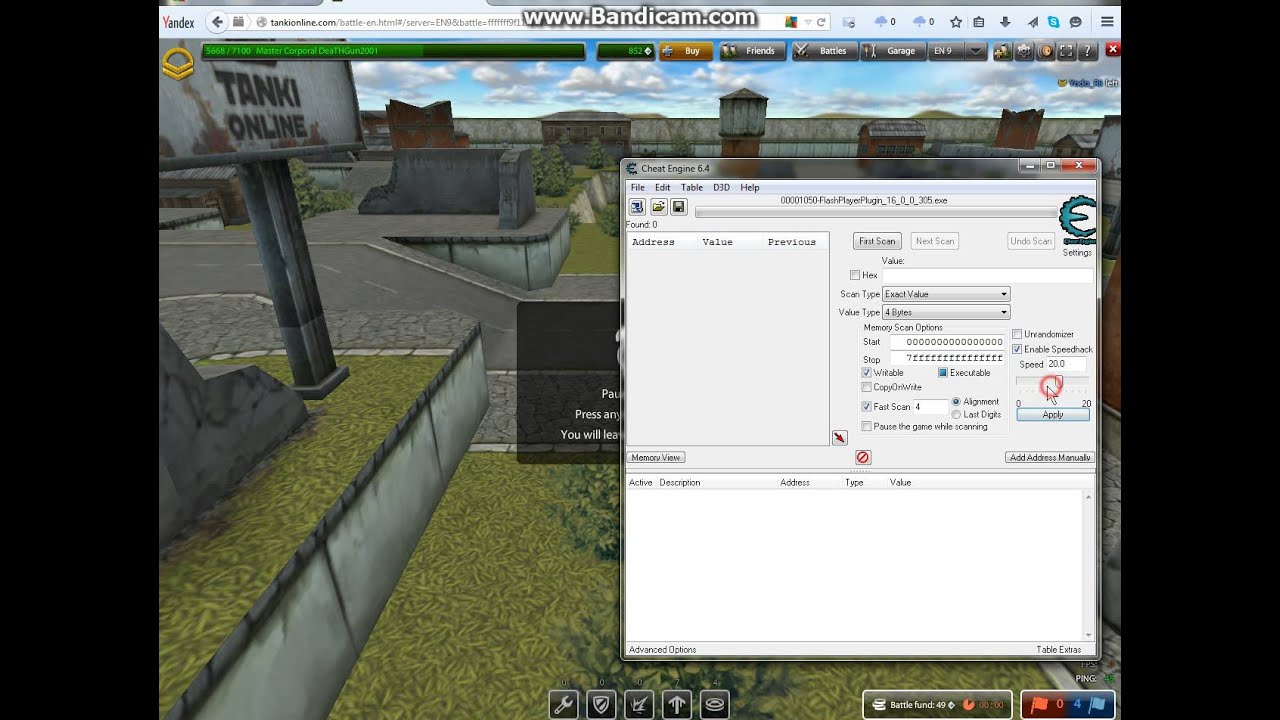
Task: Toggle the Hex checkbox
Action: (x=854, y=275)
